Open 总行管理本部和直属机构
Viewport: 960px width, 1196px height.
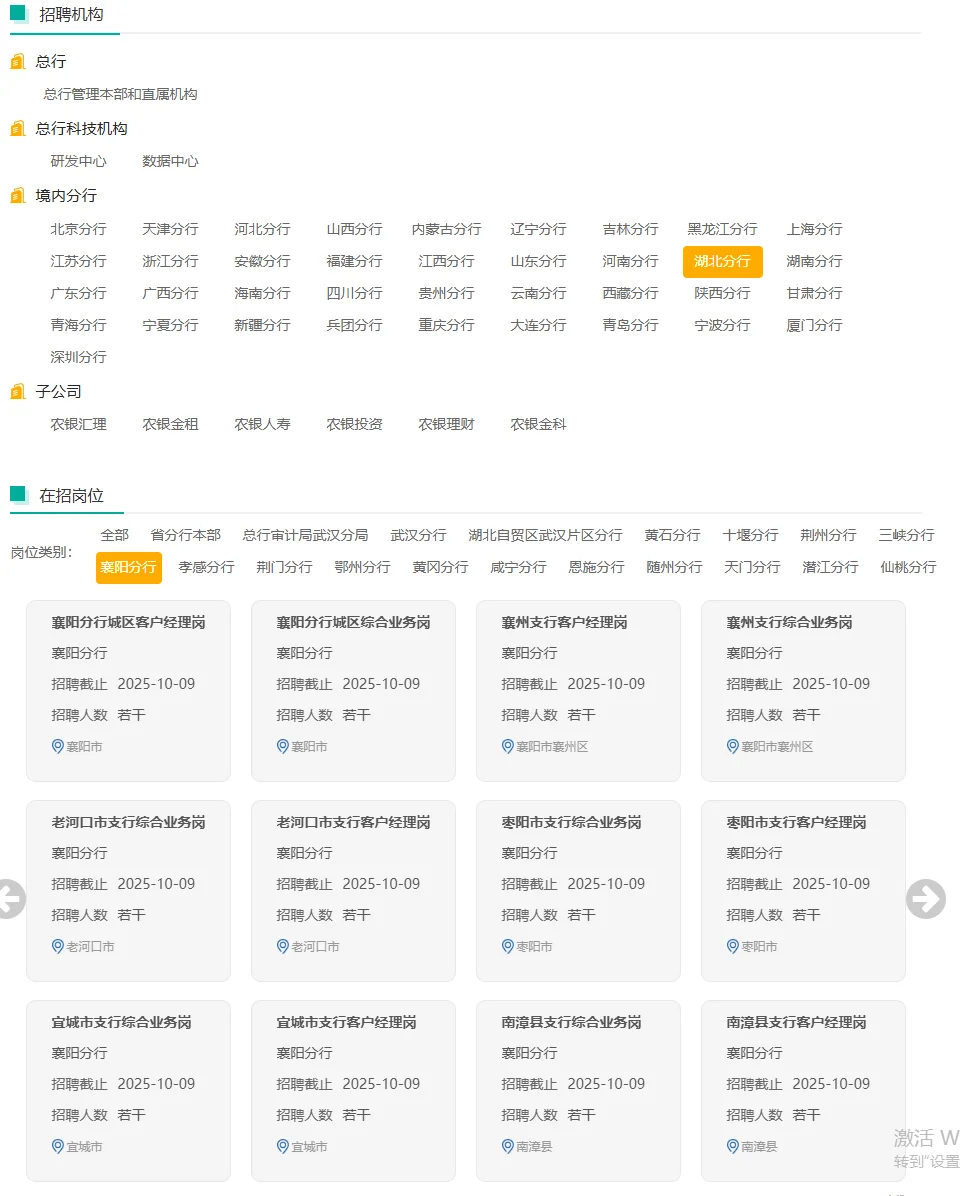pos(120,95)
